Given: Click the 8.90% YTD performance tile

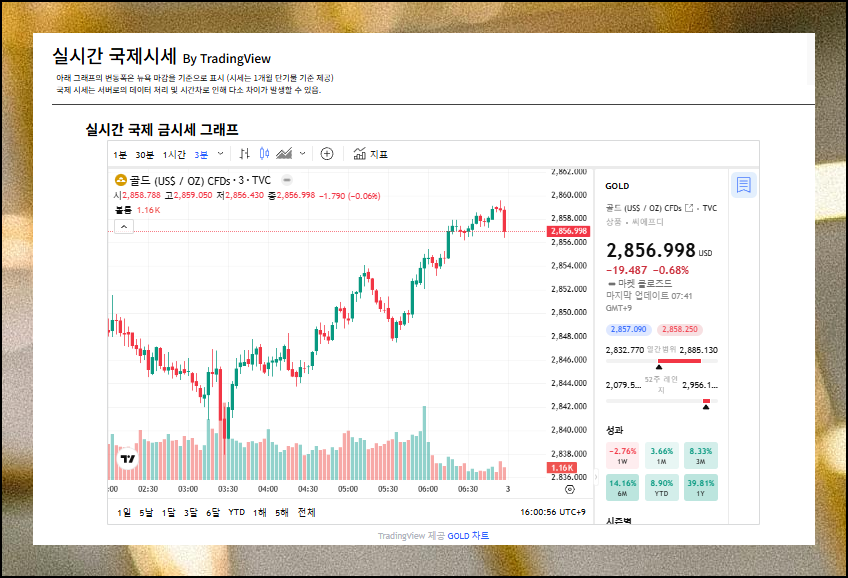Looking at the screenshot, I should point(661,488).
